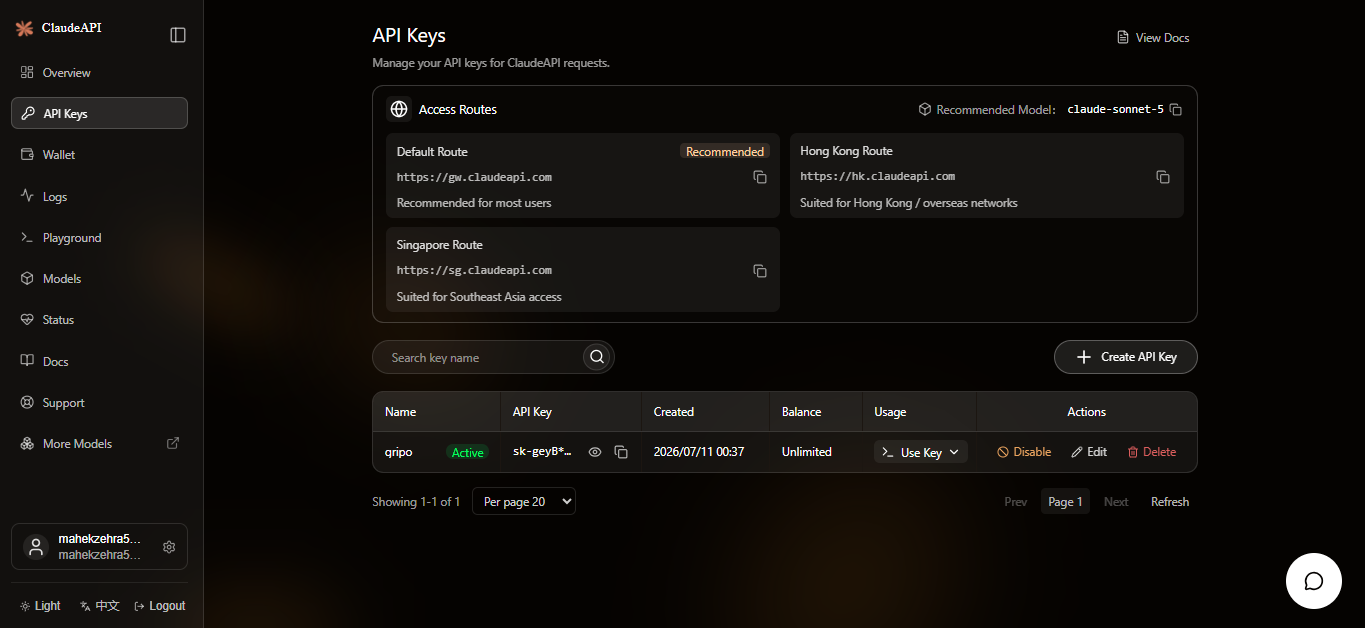This screenshot has height=628, width=1365.
Task: Collapse the sidebar with the panel icon
Action: (x=178, y=35)
